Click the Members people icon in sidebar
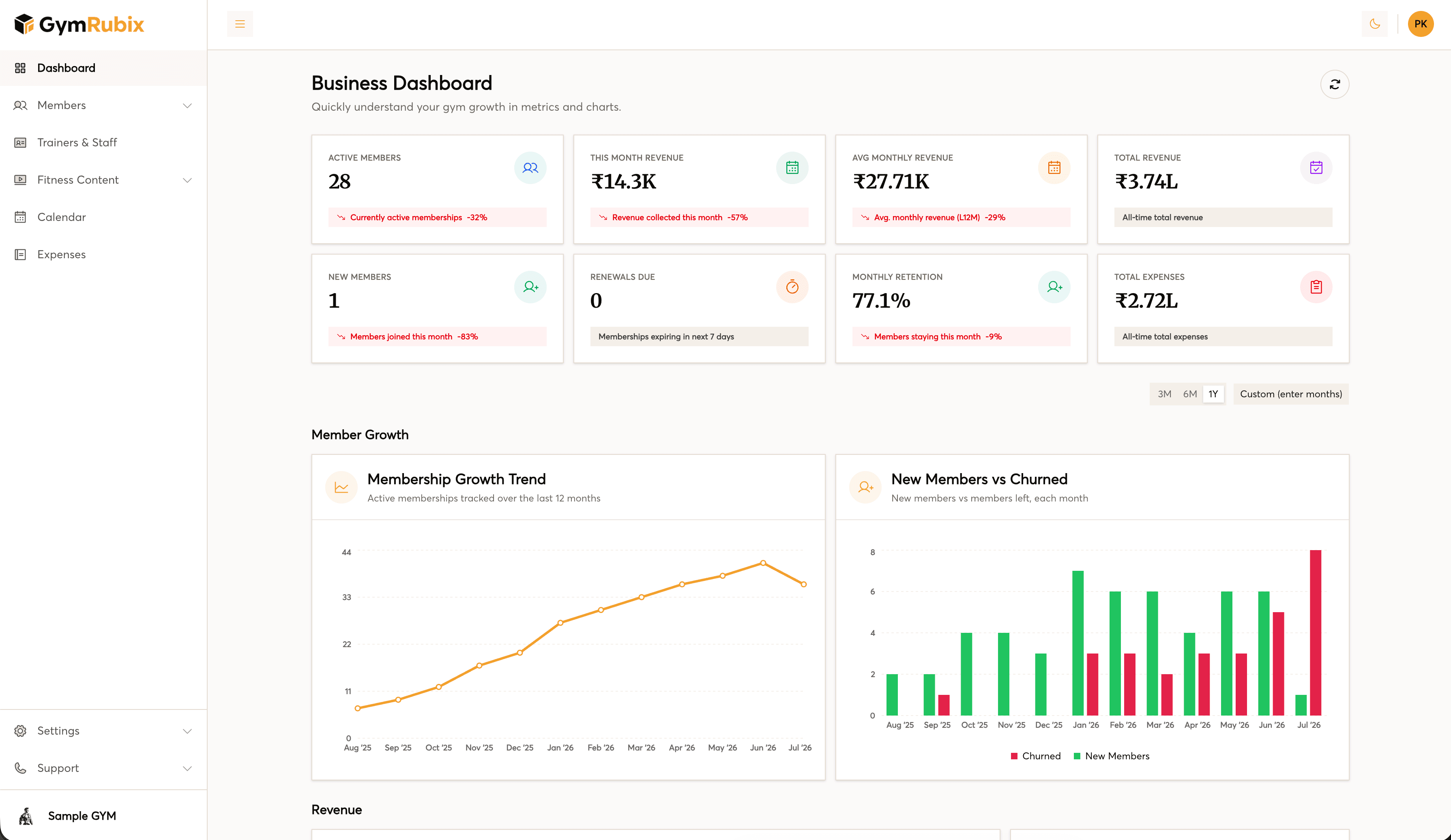Image resolution: width=1451 pixels, height=840 pixels. 20,105
